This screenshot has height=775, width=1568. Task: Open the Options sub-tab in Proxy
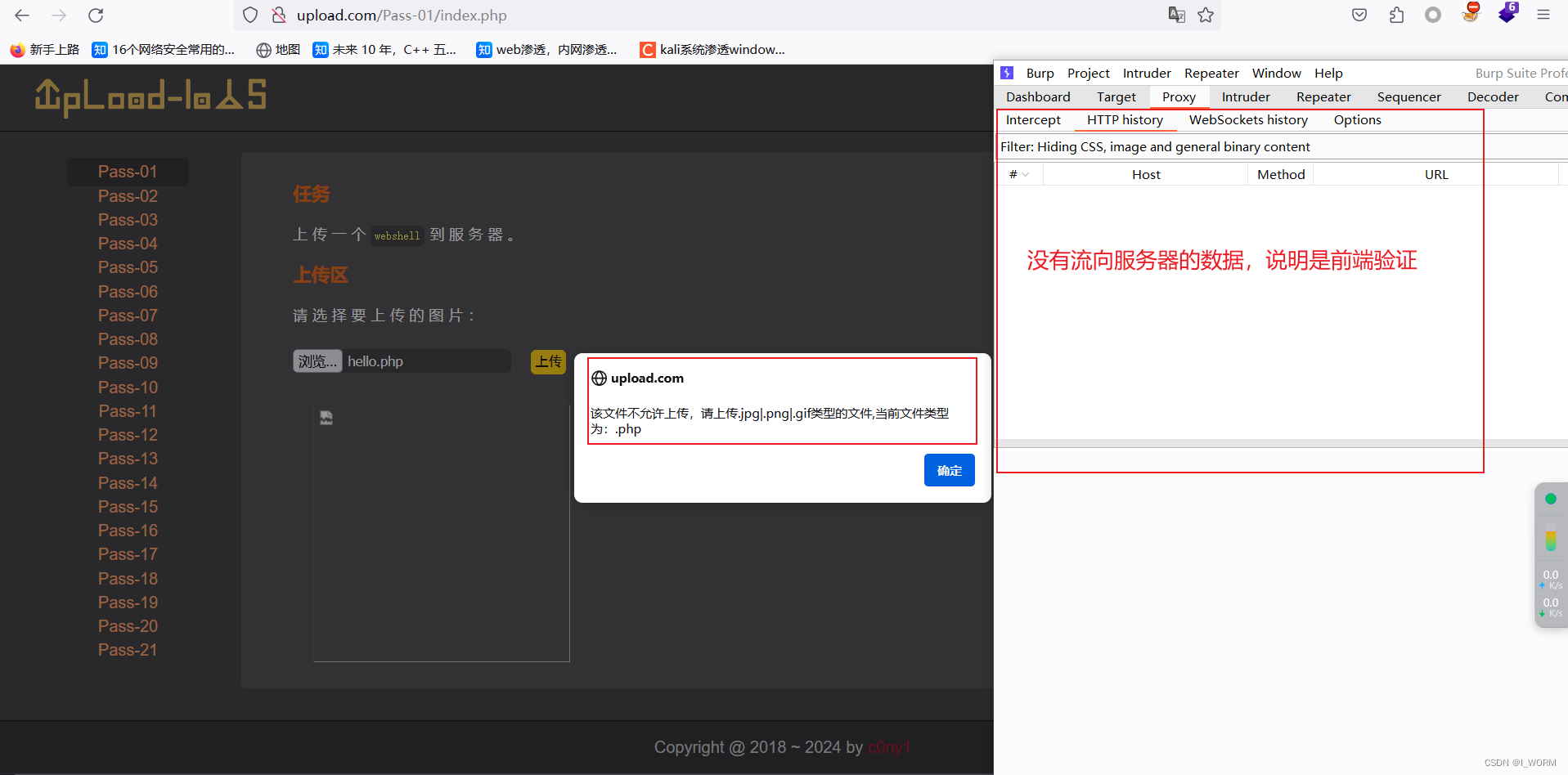click(1357, 119)
